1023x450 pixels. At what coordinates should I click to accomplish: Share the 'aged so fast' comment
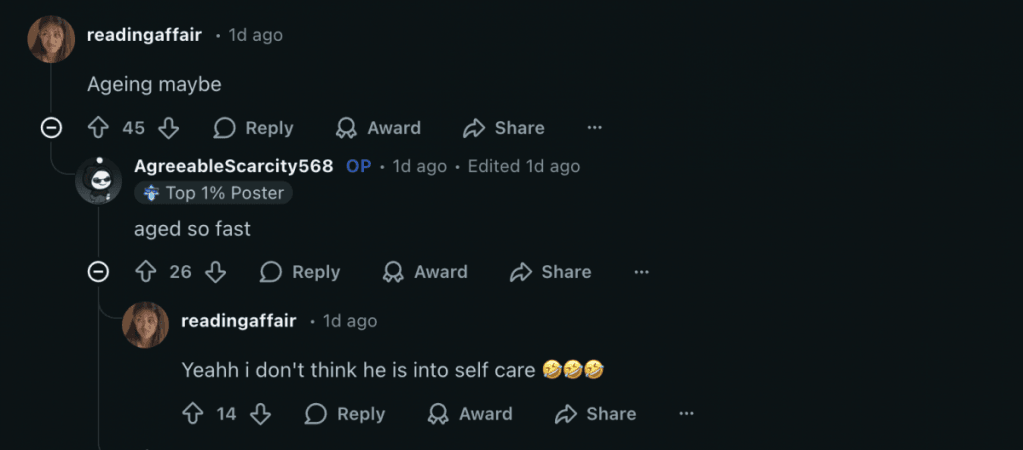pyautogui.click(x=550, y=272)
